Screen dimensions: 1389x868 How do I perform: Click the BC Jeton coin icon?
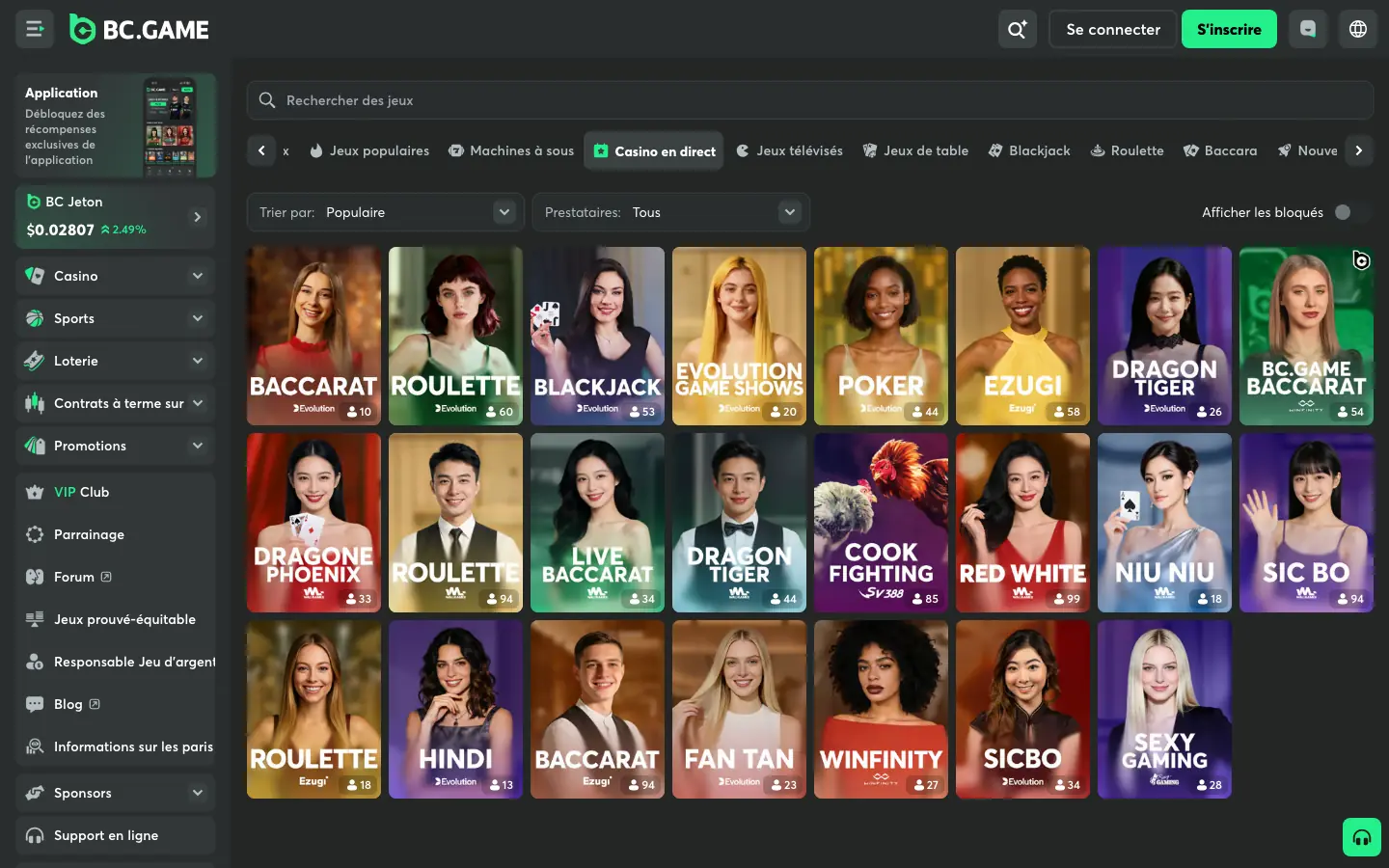tap(34, 202)
